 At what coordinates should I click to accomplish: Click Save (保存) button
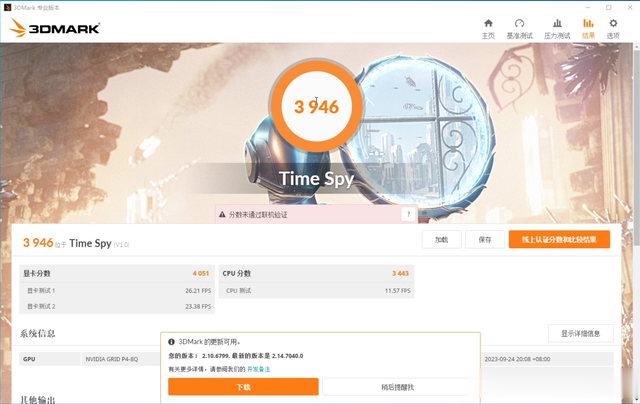tap(485, 240)
